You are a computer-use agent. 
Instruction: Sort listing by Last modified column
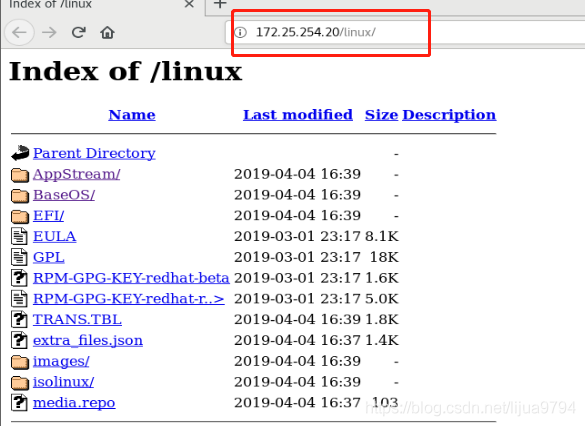pyautogui.click(x=298, y=115)
